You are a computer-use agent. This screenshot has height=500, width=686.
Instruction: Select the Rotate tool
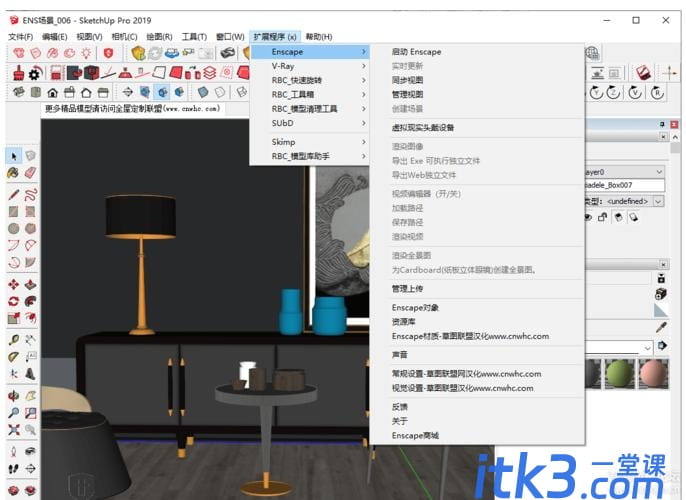click(14, 301)
